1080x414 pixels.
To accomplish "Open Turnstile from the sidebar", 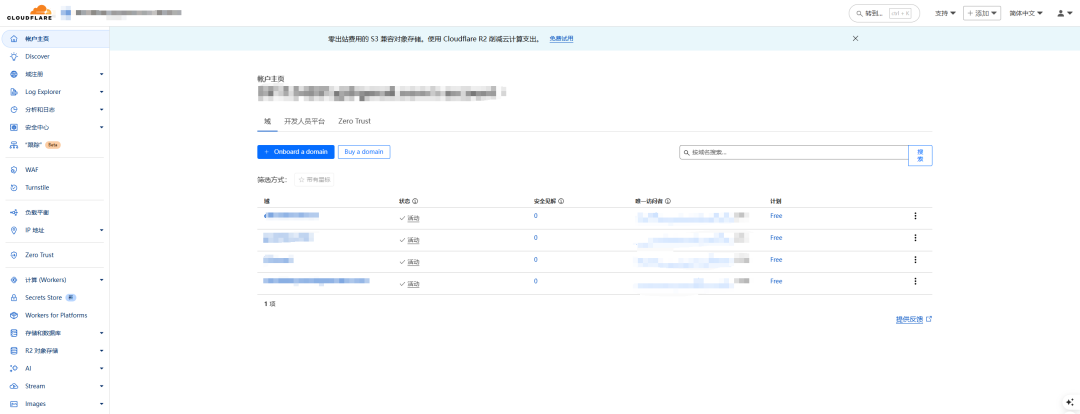I will pyautogui.click(x=37, y=188).
